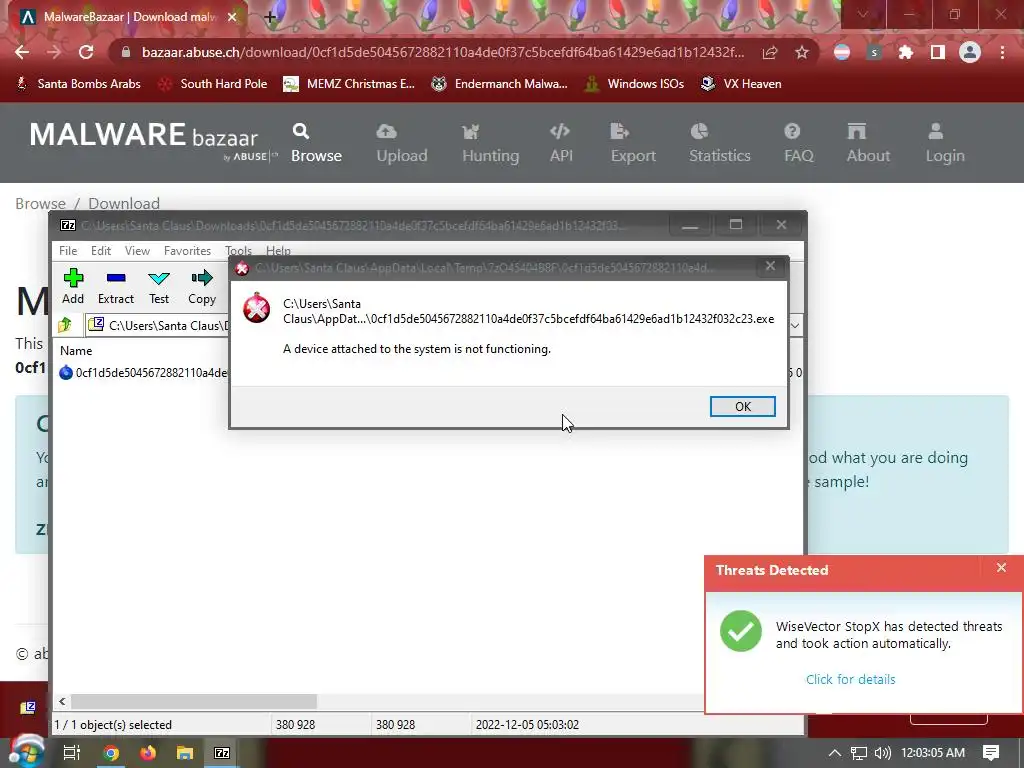The image size is (1024, 768).
Task: Click 'Click for details' in threat notification
Action: [850, 679]
